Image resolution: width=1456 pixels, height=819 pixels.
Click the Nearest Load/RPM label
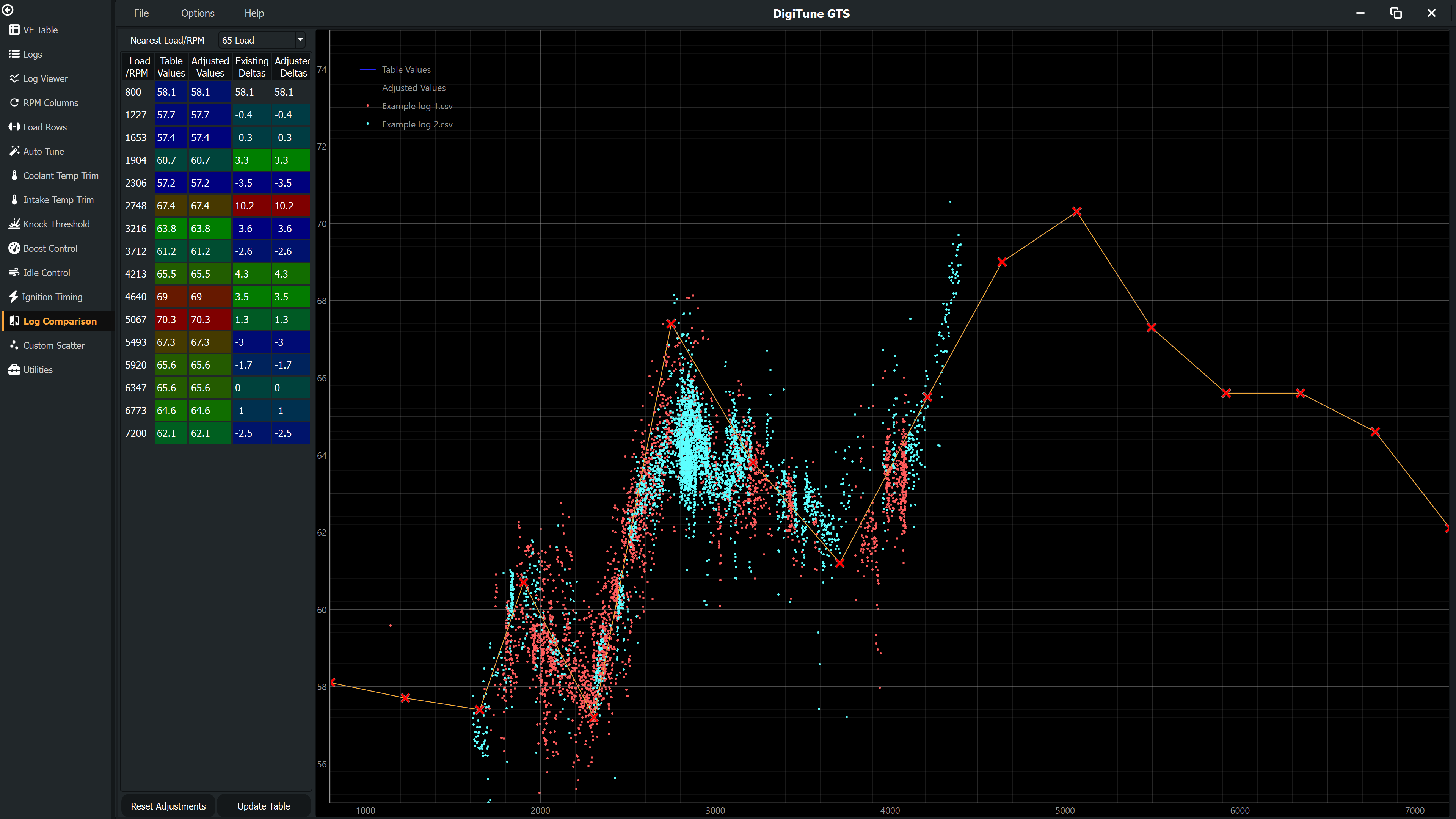point(167,40)
